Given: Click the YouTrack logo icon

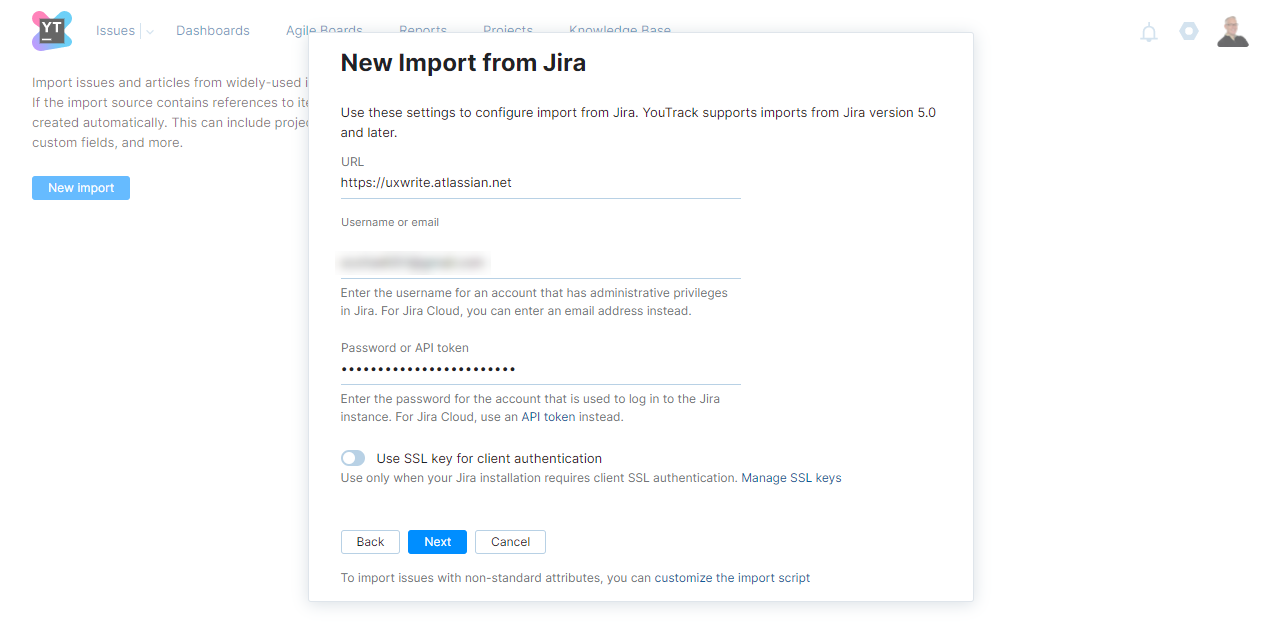Looking at the screenshot, I should (x=52, y=31).
